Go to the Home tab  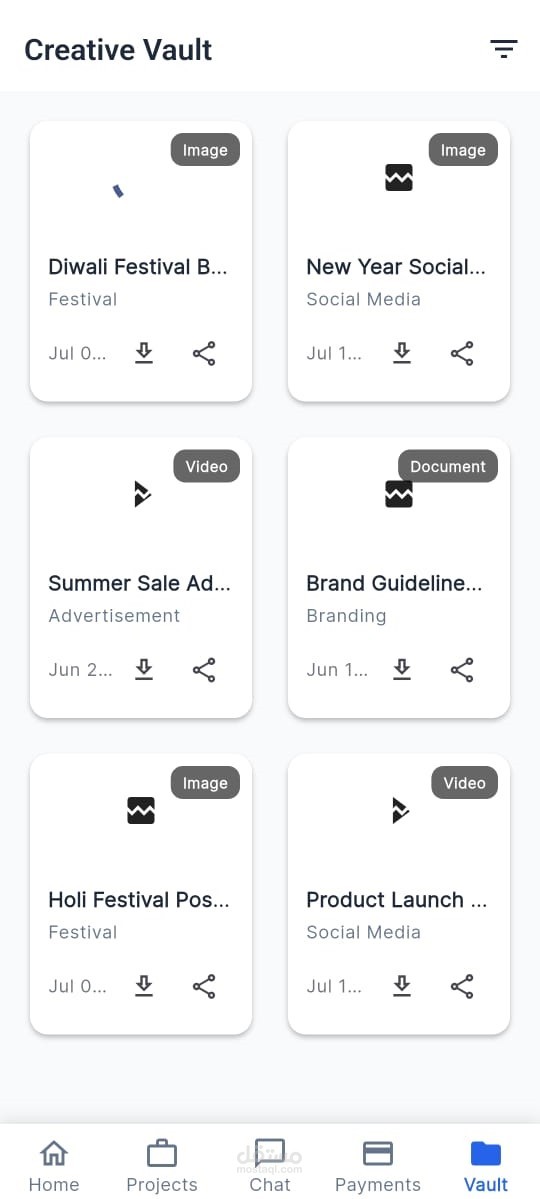[54, 1165]
